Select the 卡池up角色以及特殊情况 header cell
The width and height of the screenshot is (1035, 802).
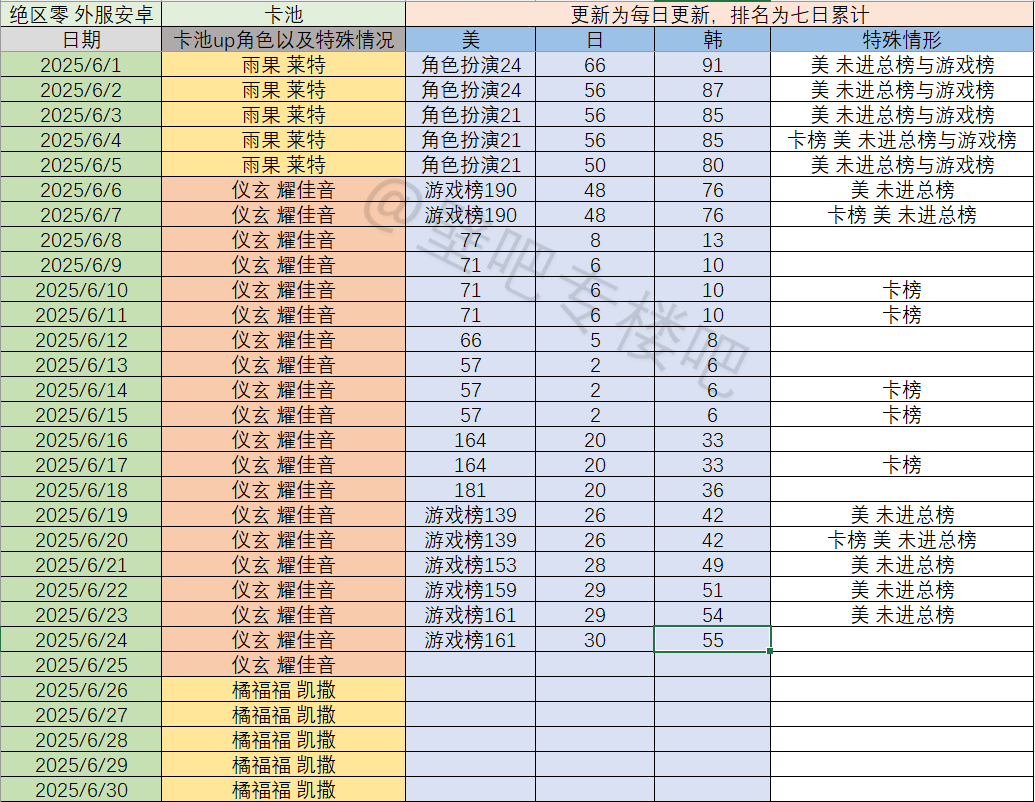(283, 40)
